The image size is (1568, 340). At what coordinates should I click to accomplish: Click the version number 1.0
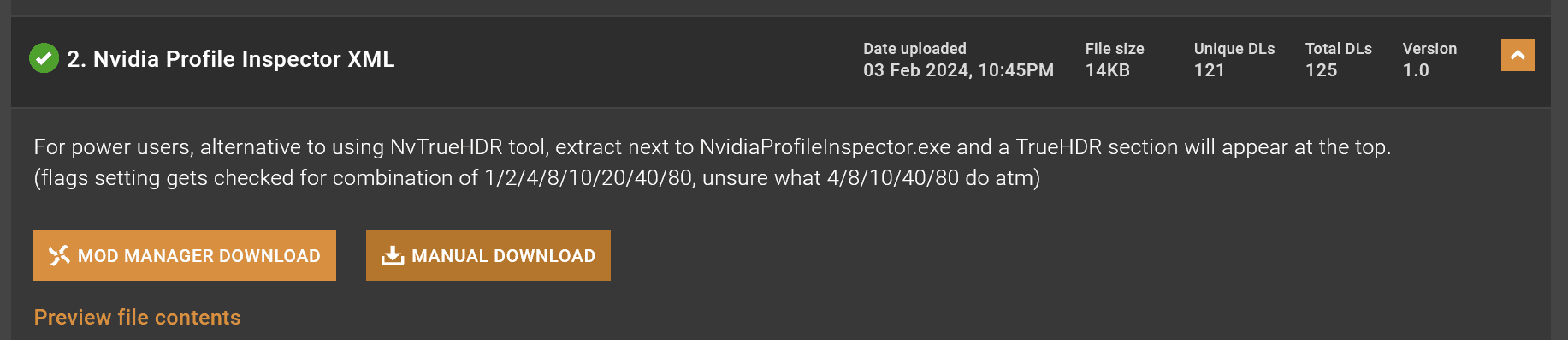click(x=1416, y=70)
